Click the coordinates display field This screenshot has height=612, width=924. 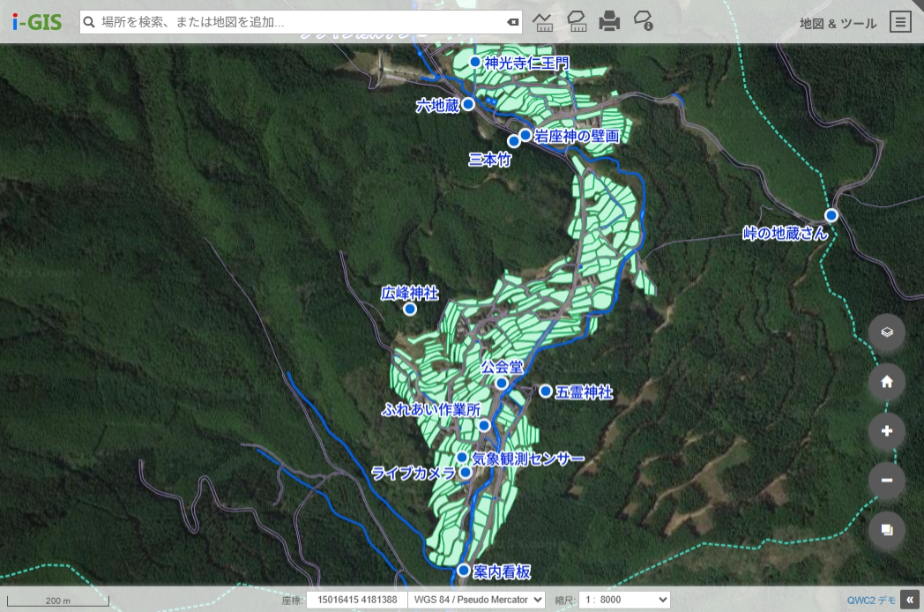pyautogui.click(x=357, y=600)
